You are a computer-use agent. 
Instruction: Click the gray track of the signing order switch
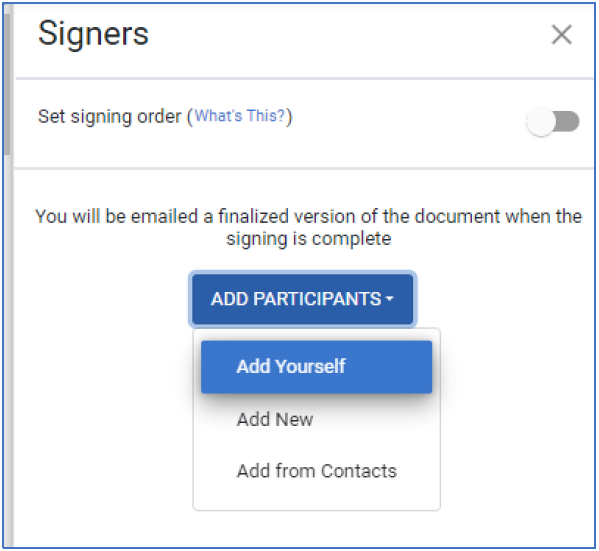pyautogui.click(x=569, y=122)
